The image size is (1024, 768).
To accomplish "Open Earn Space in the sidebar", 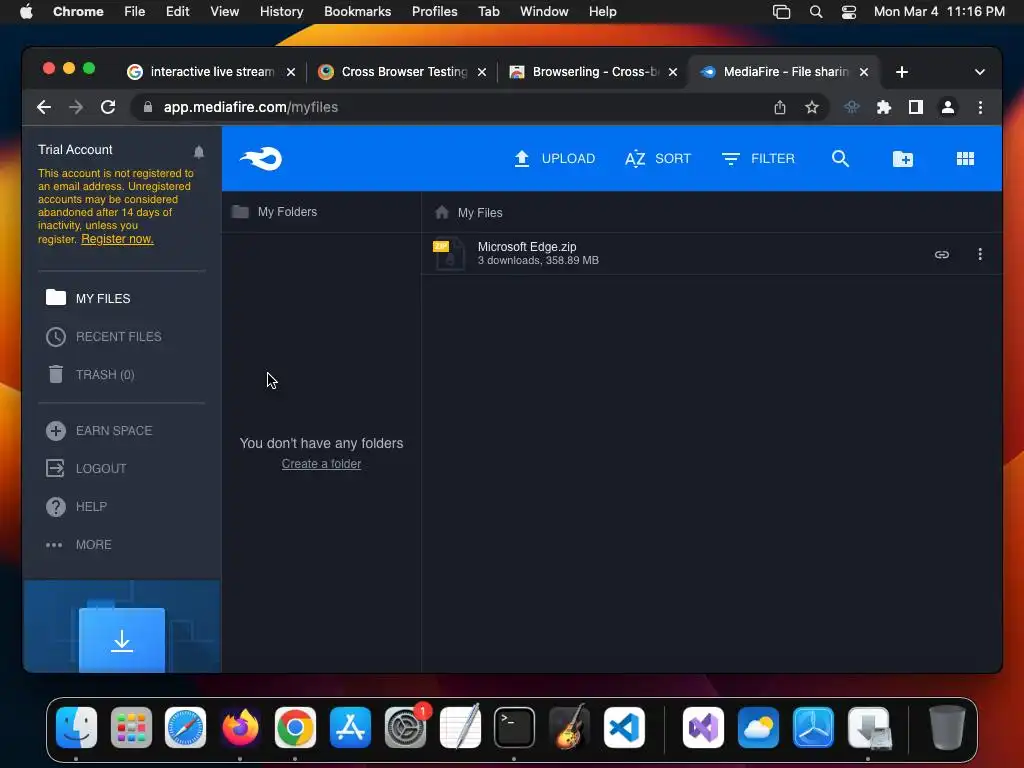I will (99, 430).
